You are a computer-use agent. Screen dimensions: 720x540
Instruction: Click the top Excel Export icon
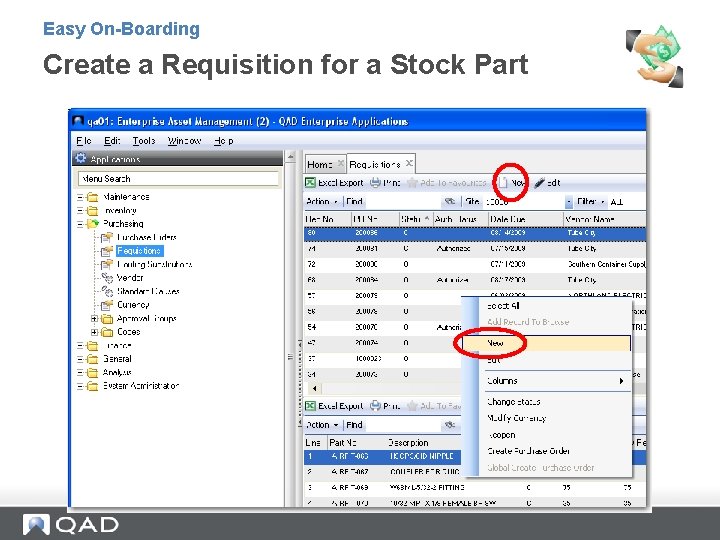point(310,183)
